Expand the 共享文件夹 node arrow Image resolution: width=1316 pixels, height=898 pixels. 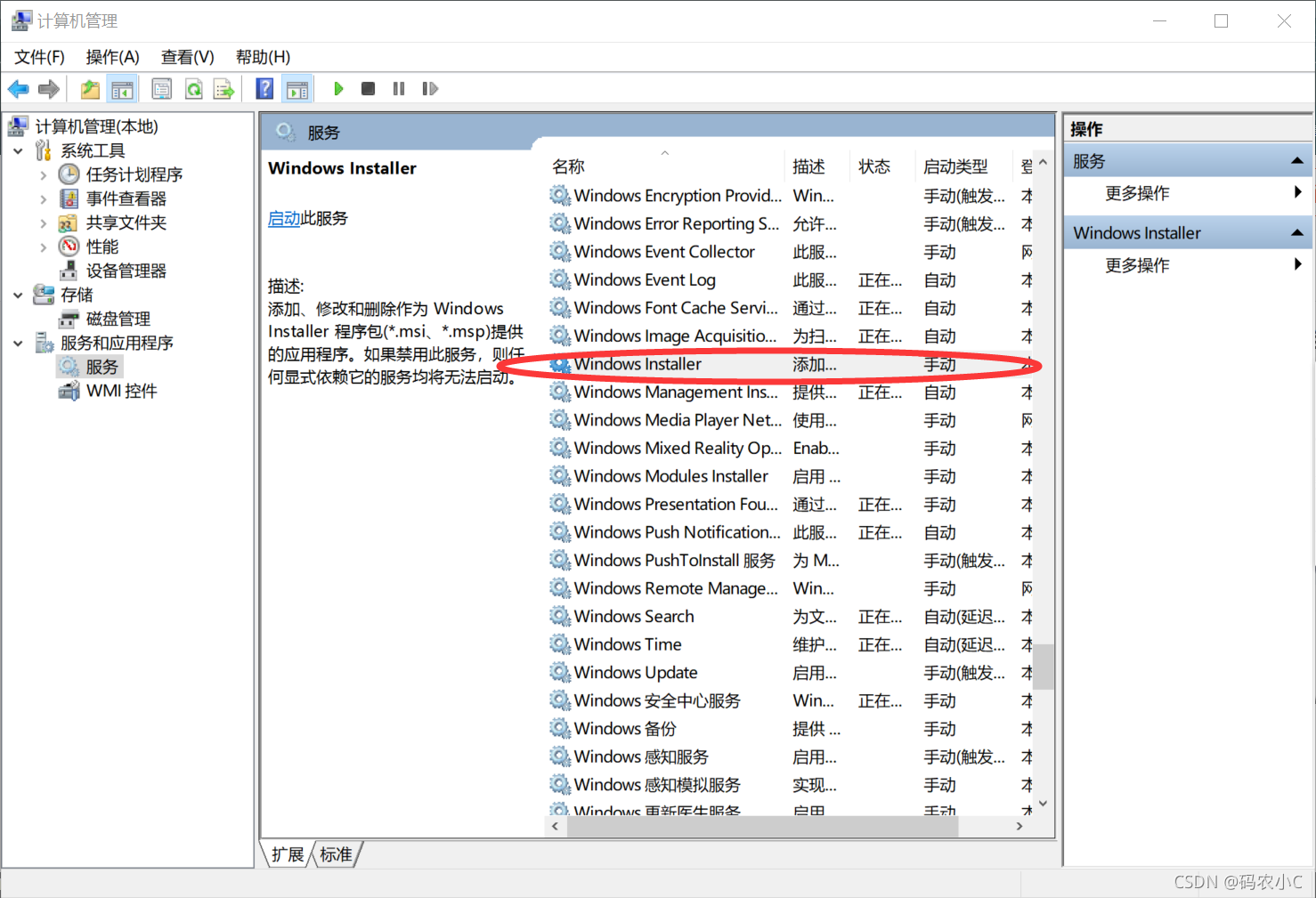[x=44, y=223]
